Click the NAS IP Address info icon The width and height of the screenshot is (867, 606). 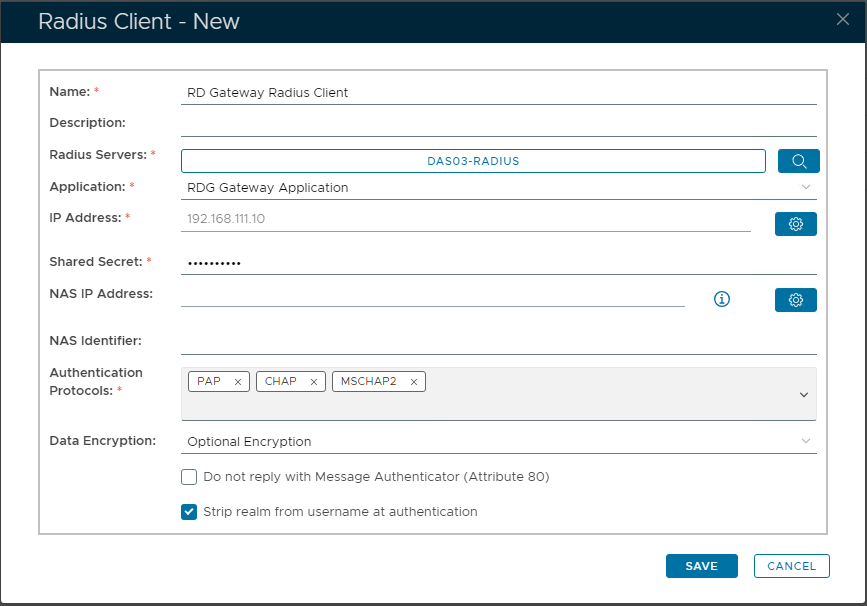[x=722, y=299]
